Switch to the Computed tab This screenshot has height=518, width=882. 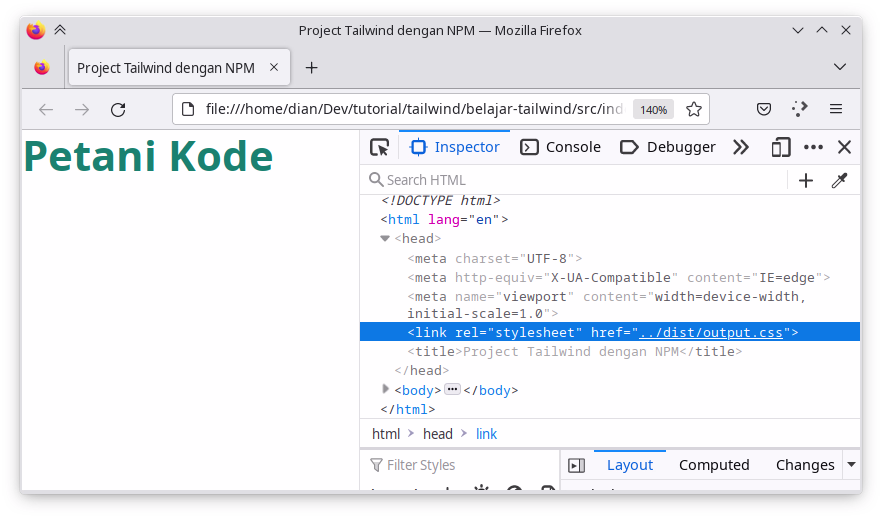pos(714,465)
